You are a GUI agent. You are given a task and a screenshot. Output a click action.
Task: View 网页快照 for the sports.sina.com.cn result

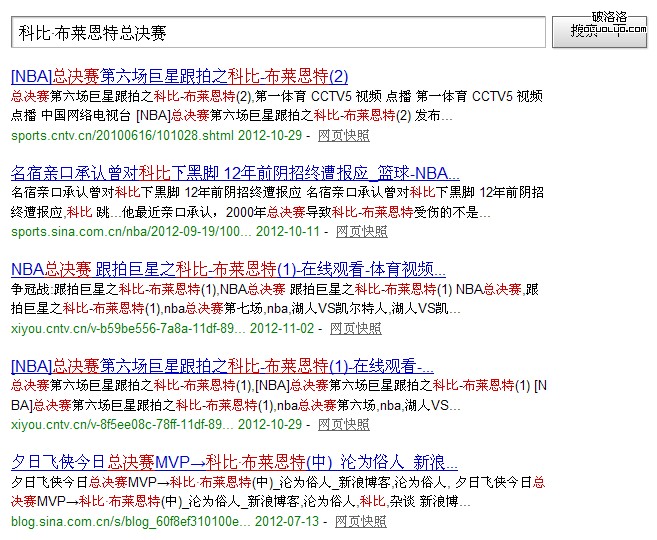[361, 231]
